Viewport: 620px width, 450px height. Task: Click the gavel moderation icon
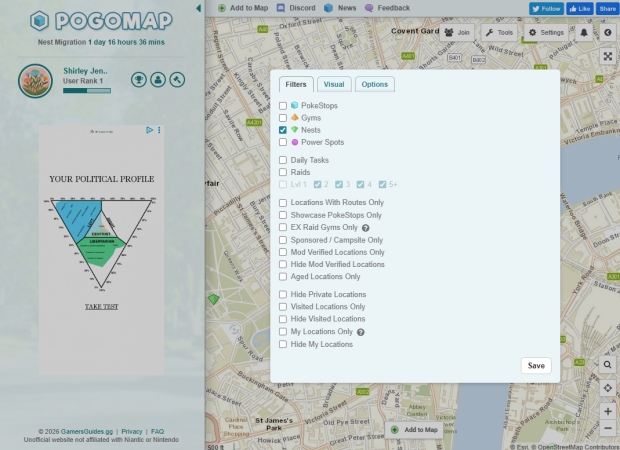tap(177, 80)
